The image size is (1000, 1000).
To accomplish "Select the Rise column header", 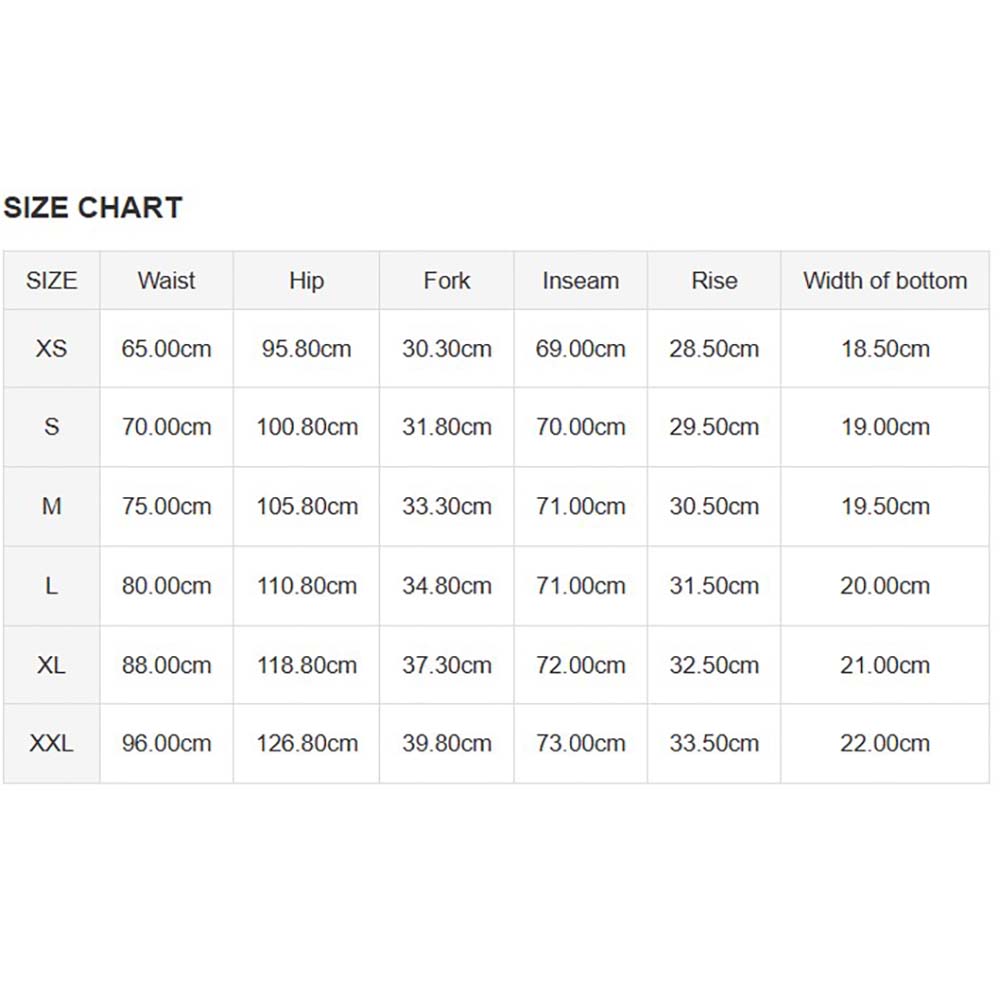I will coord(714,281).
